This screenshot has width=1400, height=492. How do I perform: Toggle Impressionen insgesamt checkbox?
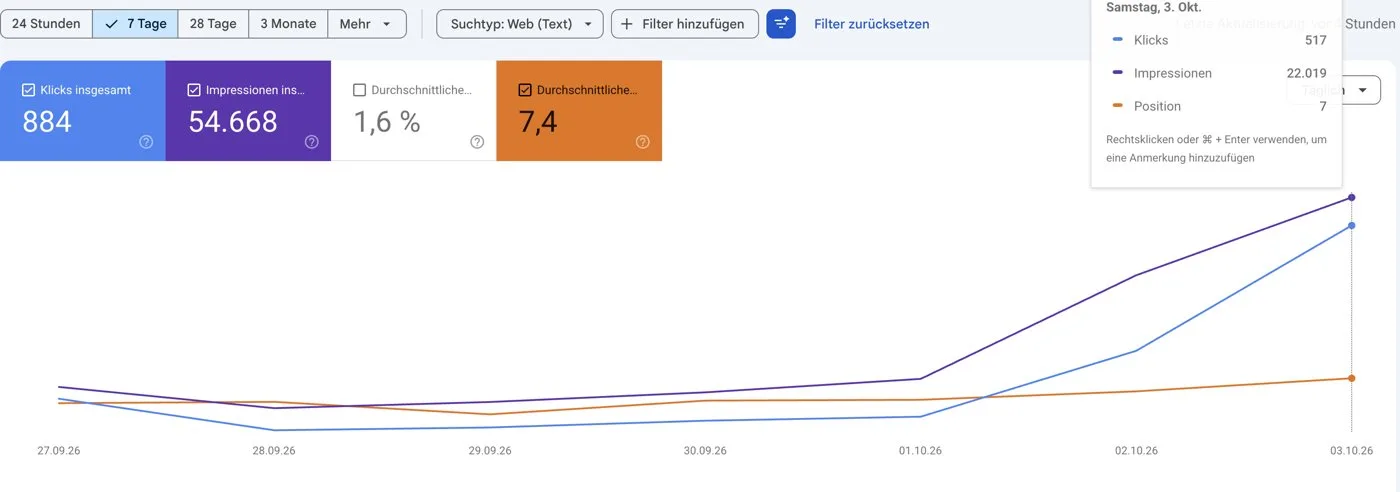pos(194,90)
